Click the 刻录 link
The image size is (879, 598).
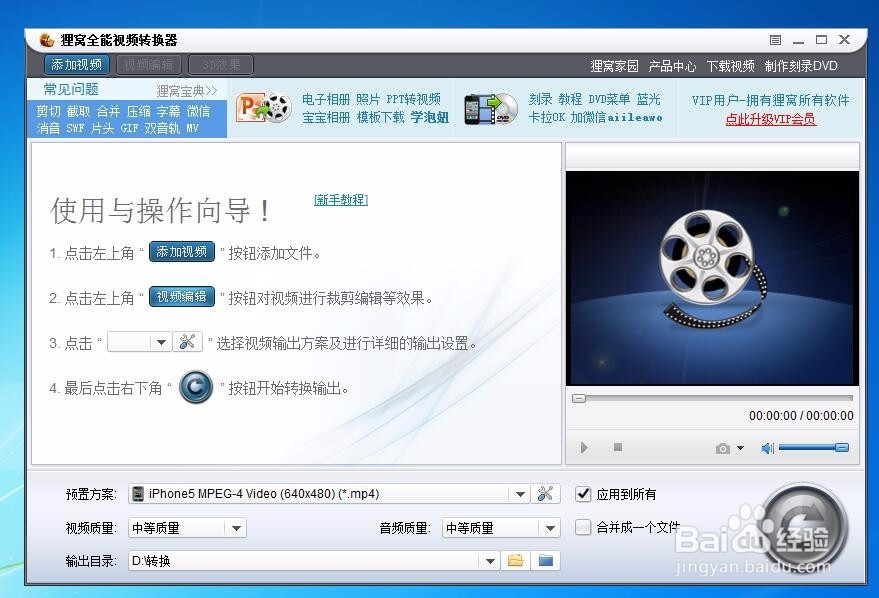(x=540, y=99)
